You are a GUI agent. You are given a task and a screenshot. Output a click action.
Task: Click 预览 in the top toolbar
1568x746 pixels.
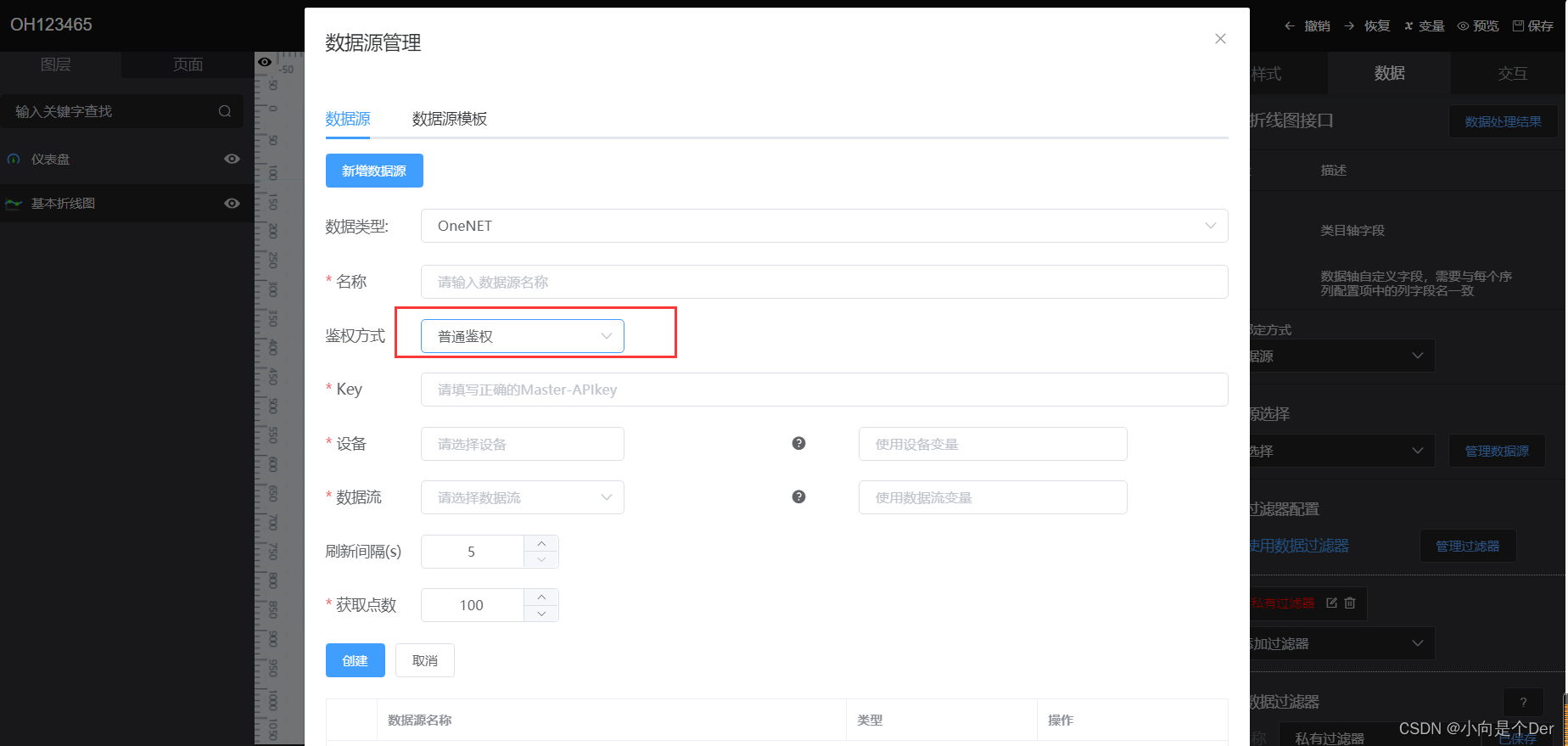pos(1478,26)
